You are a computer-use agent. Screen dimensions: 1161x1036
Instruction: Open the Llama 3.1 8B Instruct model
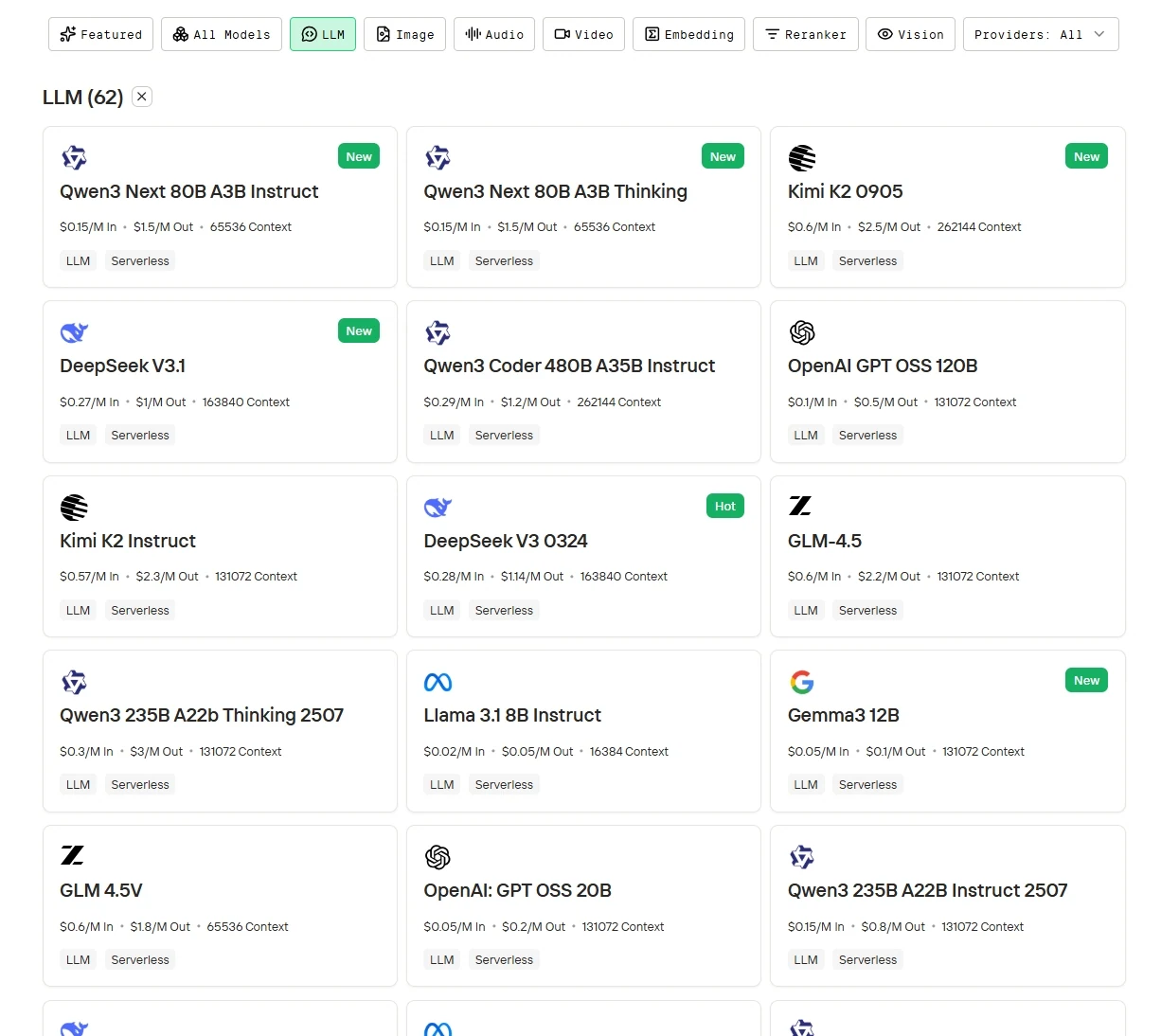[512, 715]
